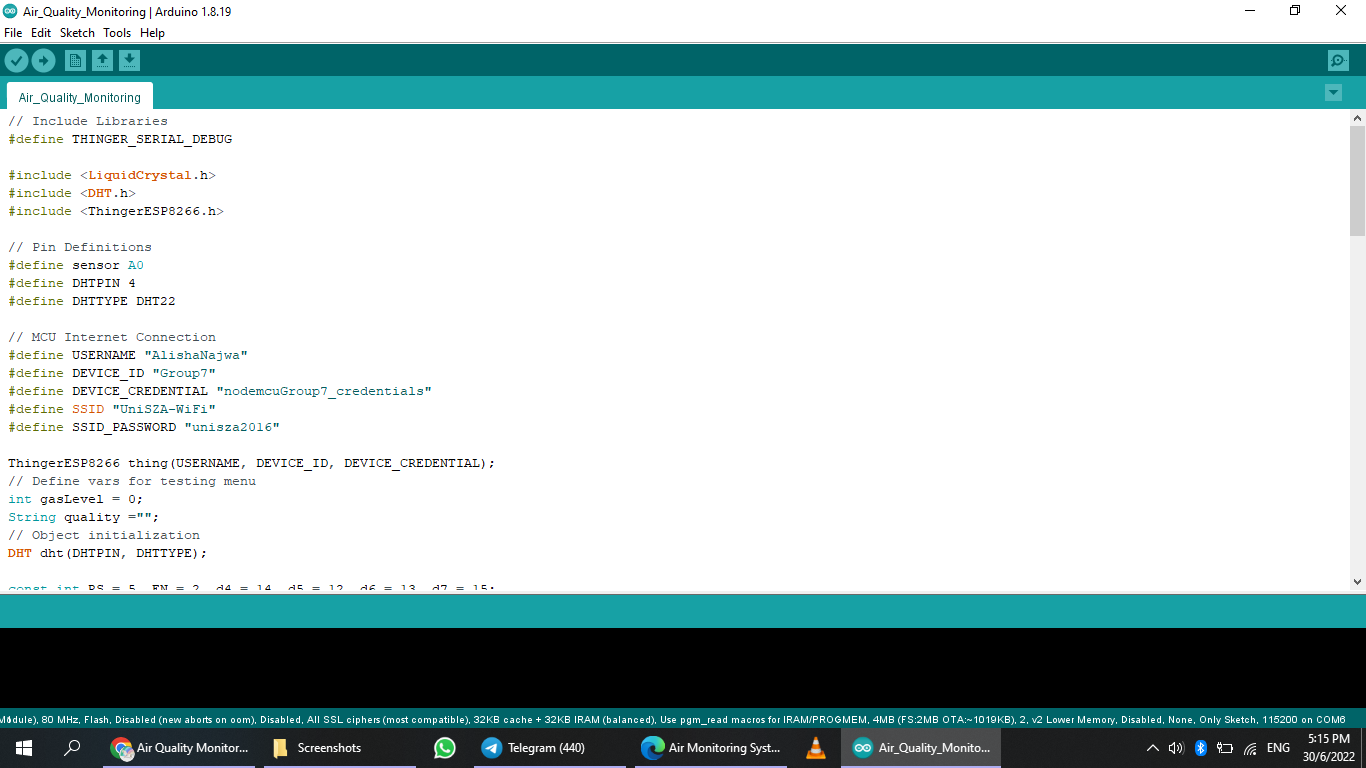Viewport: 1366px width, 768px height.
Task: Open the Tools menu
Action: [117, 33]
